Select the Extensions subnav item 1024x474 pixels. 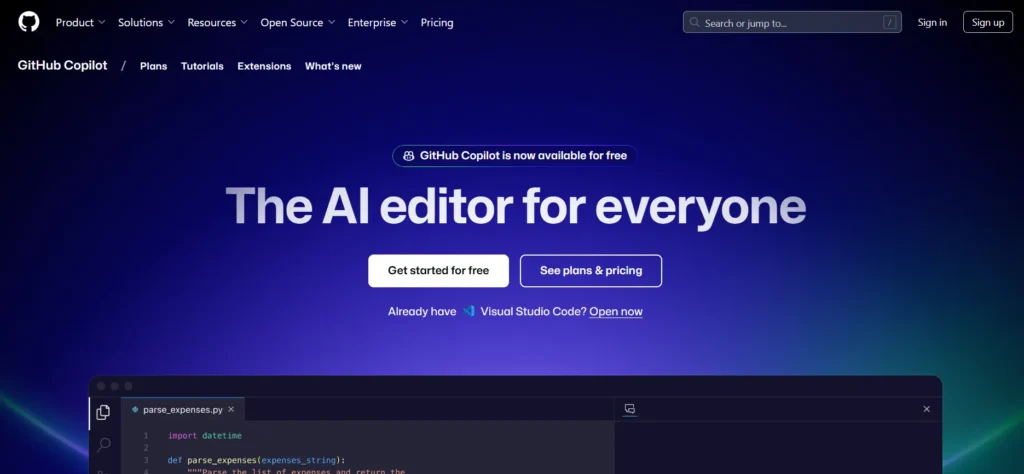264,66
